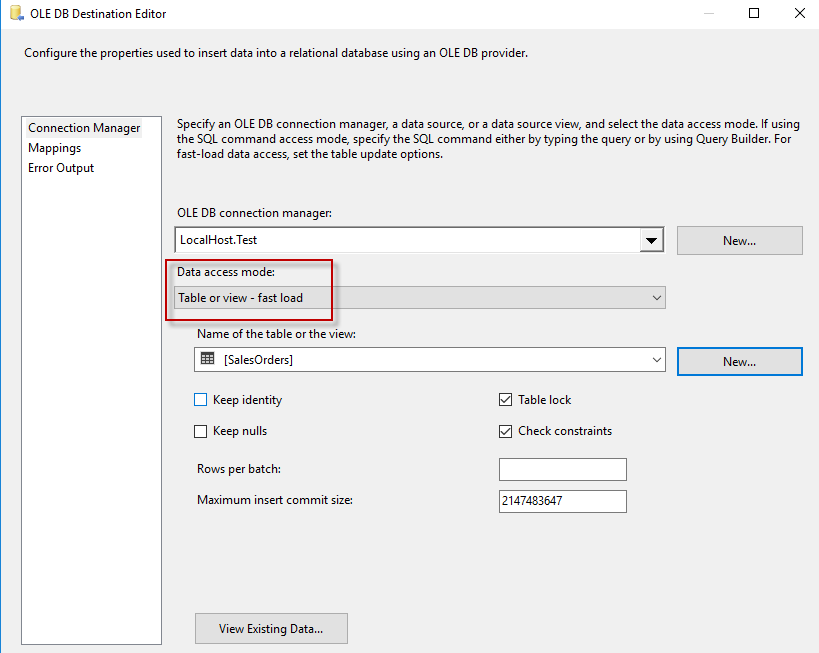819x653 pixels.
Task: Switch to the Mappings page
Action: coord(55,148)
